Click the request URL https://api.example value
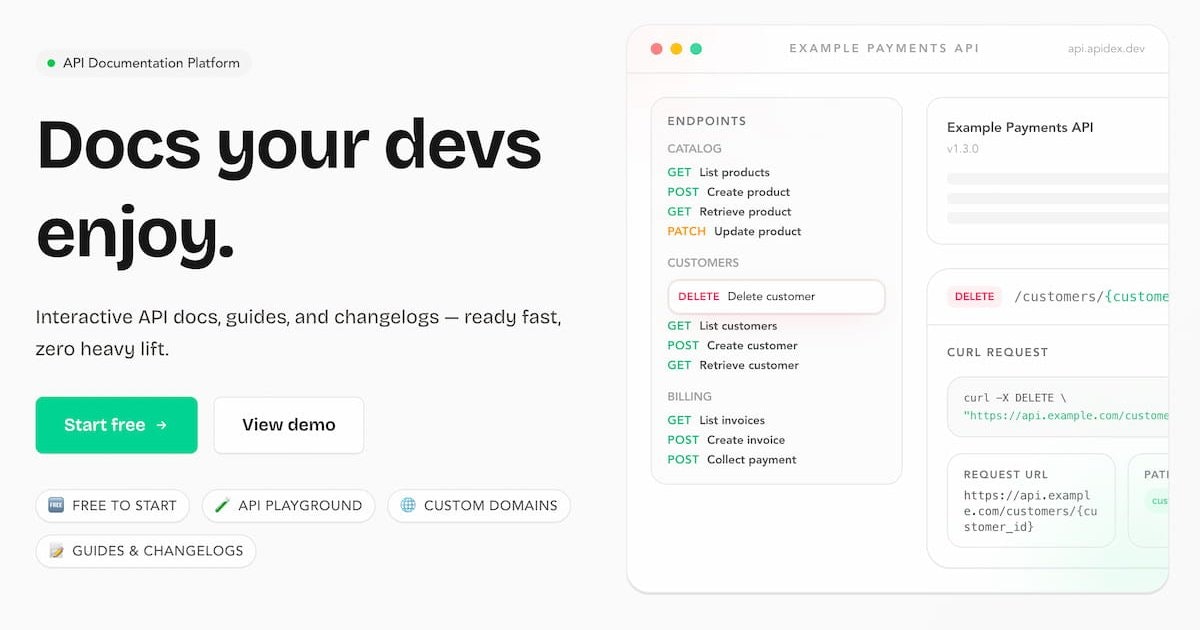This screenshot has width=1200, height=630. 1030,511
